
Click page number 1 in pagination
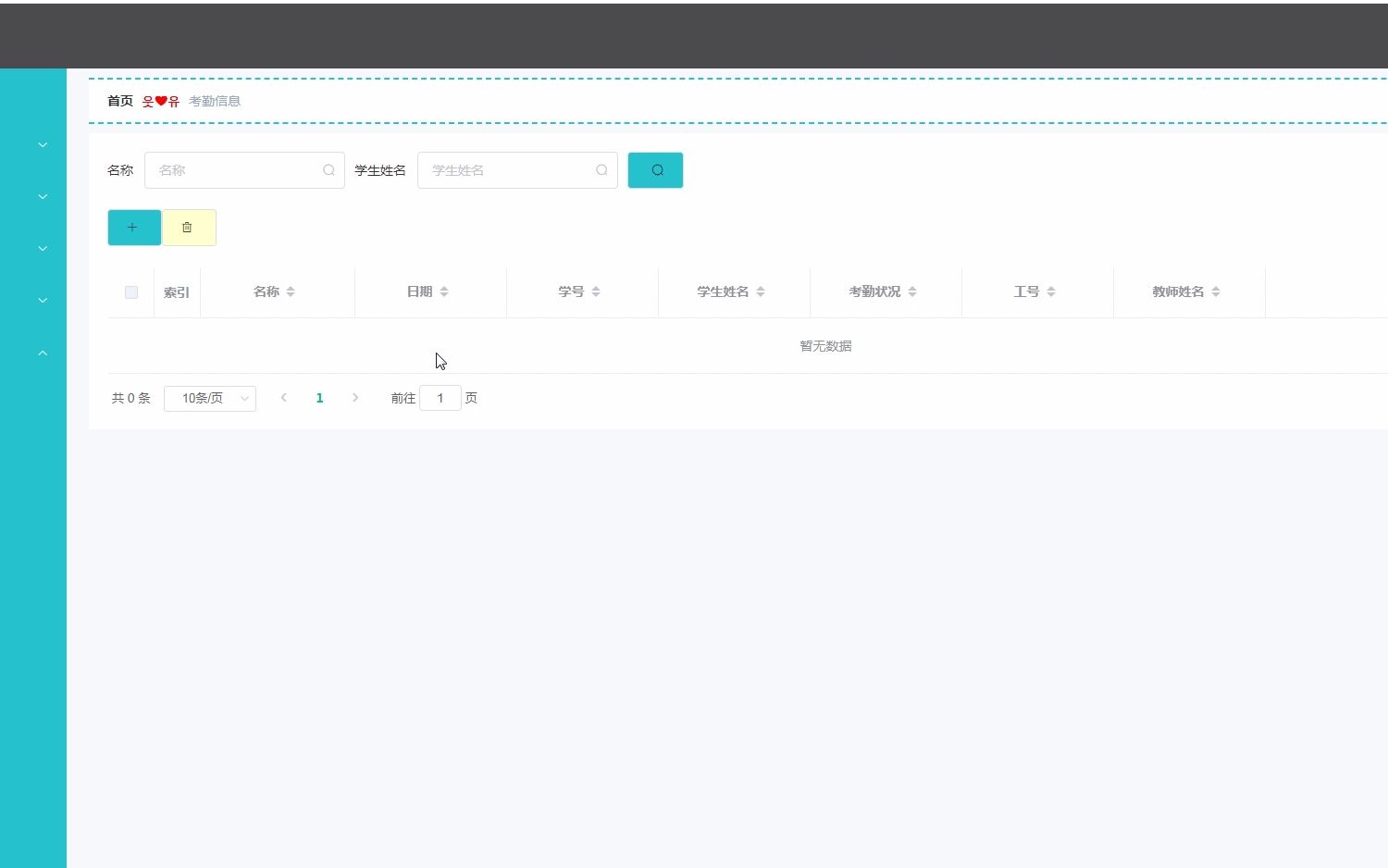(x=319, y=398)
